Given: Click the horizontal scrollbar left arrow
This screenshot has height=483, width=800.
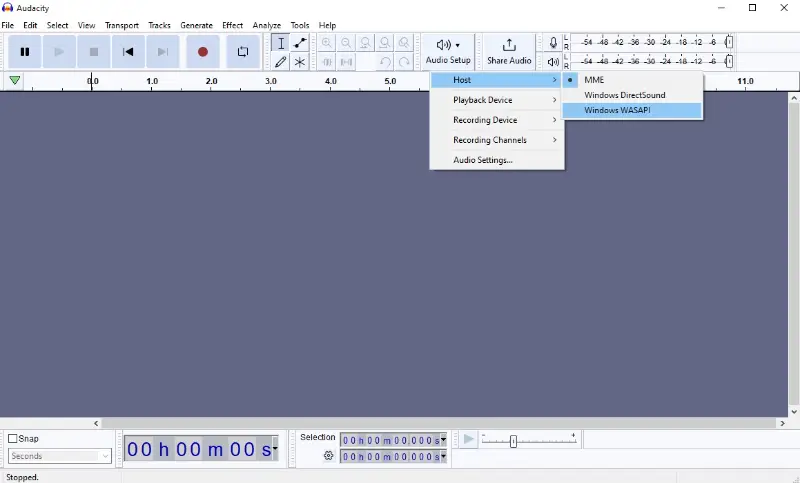Looking at the screenshot, I should 96,423.
